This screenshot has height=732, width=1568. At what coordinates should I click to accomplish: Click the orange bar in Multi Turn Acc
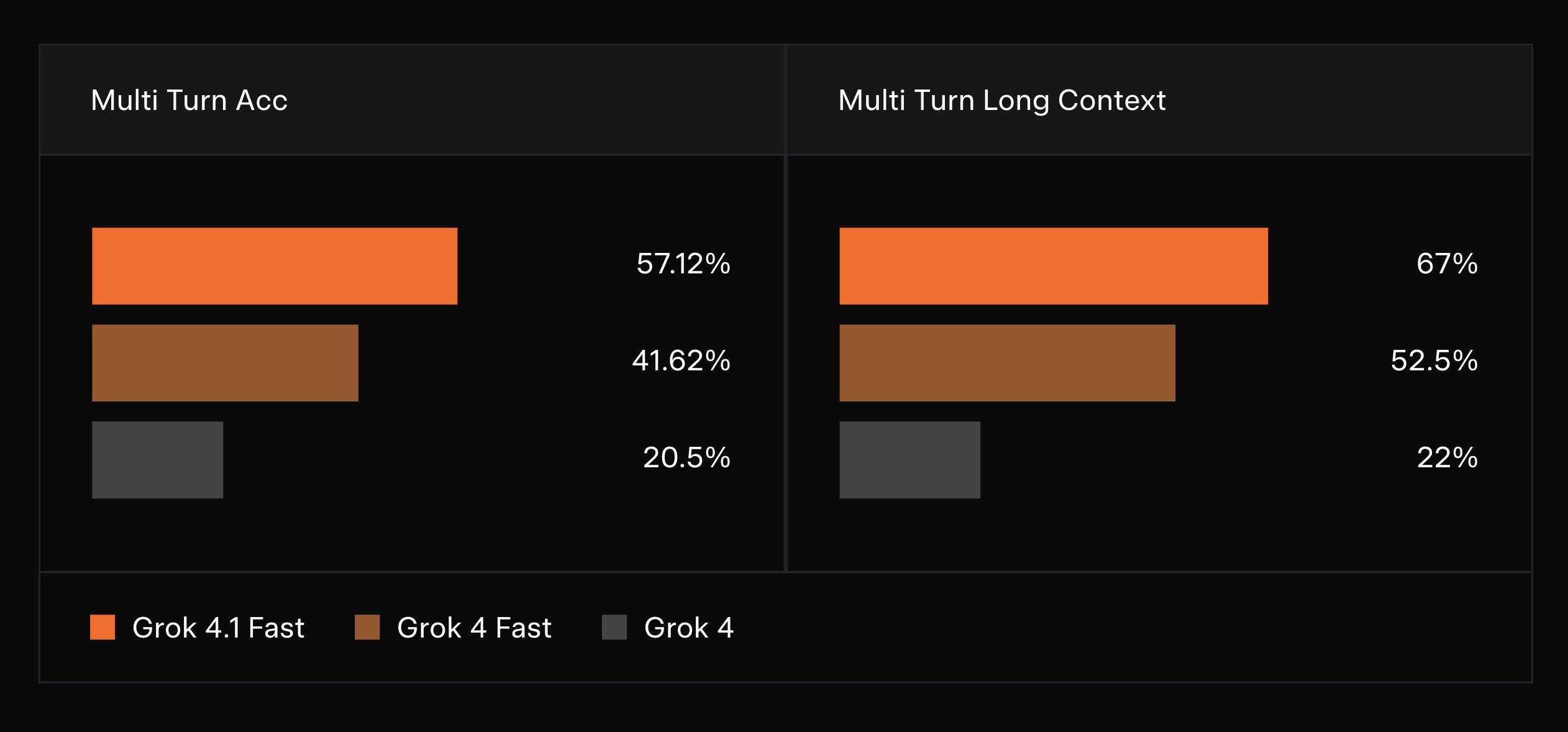pos(275,266)
